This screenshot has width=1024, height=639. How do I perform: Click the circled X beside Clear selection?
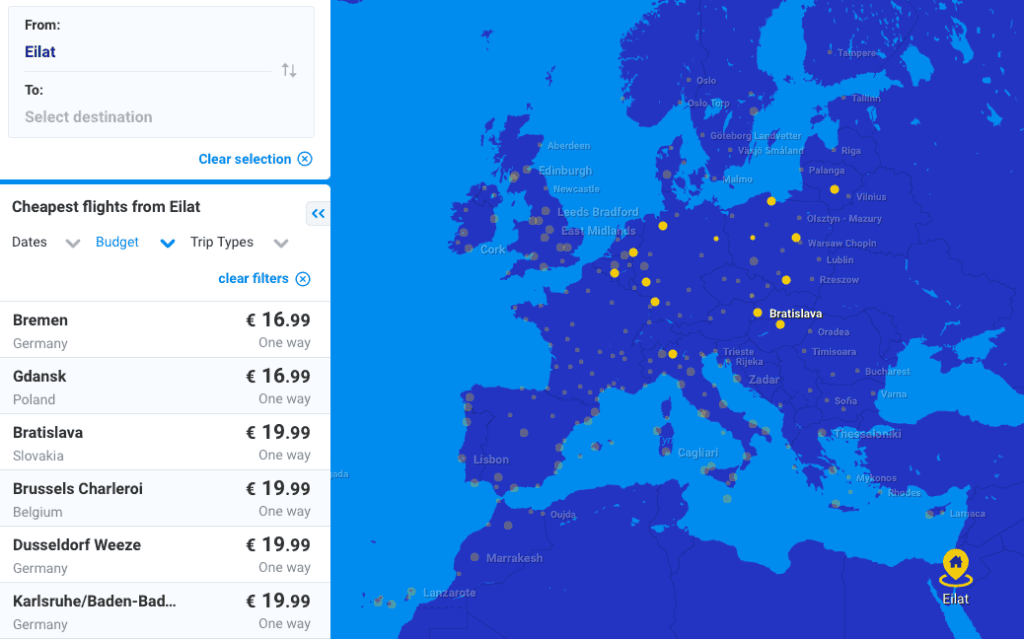coord(305,159)
